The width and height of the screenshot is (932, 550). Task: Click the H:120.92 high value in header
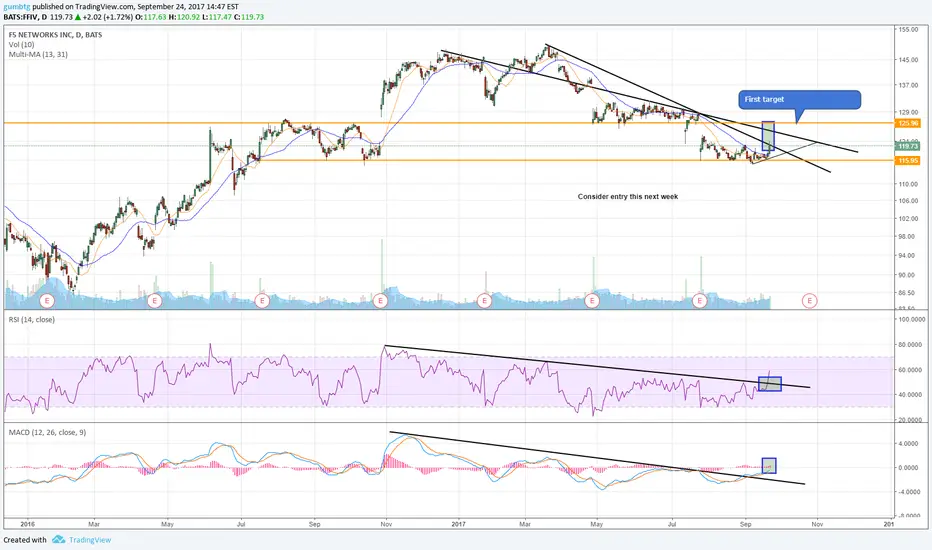(184, 17)
